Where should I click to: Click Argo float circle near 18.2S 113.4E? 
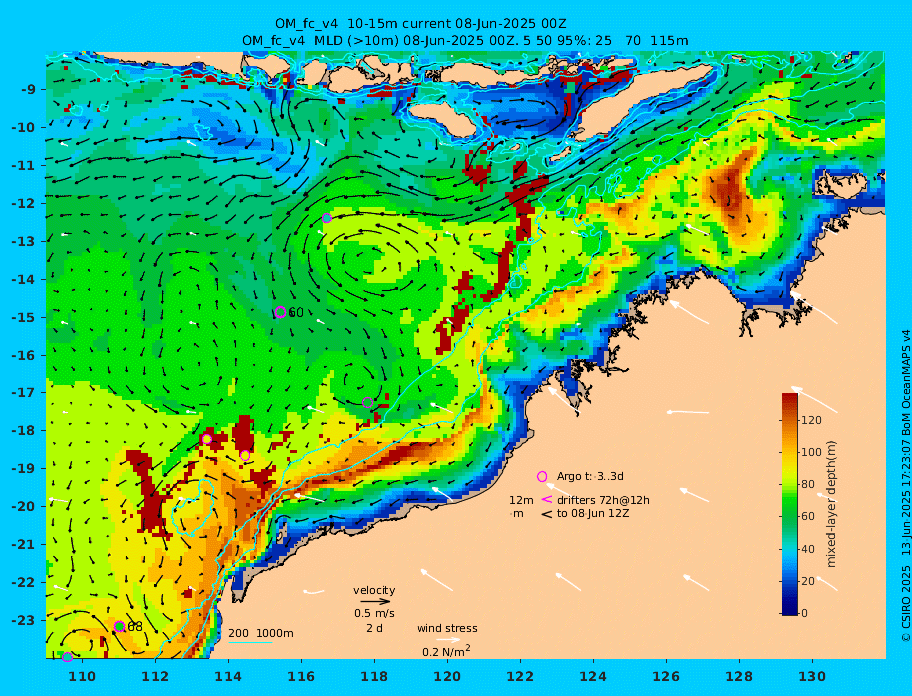pos(206,439)
